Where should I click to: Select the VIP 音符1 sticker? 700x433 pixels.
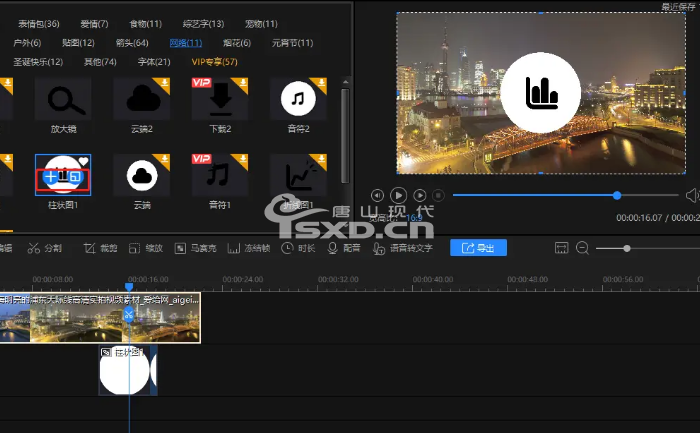(220, 175)
